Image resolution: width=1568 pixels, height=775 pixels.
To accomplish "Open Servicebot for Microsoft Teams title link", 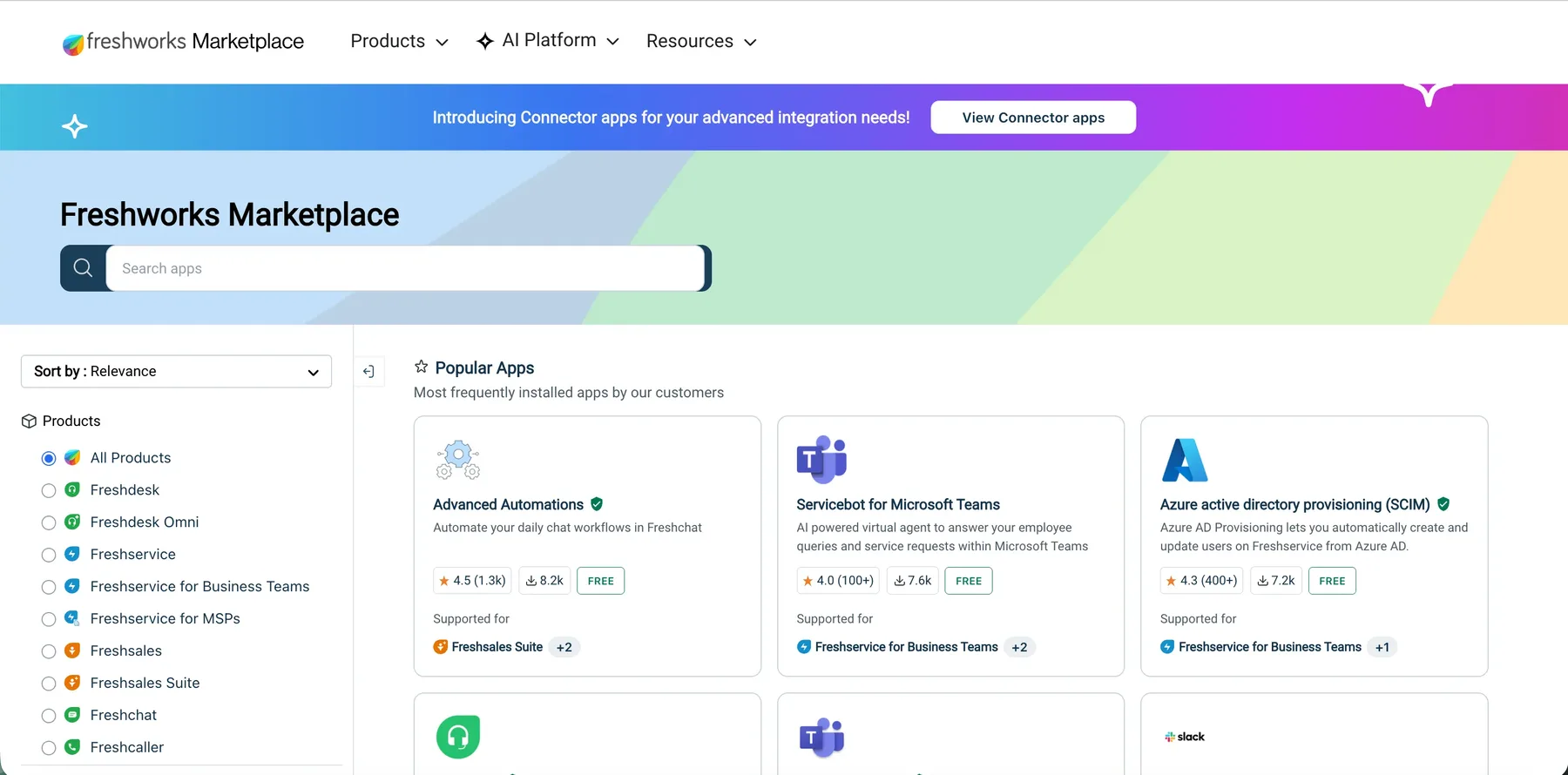I will click(x=898, y=504).
